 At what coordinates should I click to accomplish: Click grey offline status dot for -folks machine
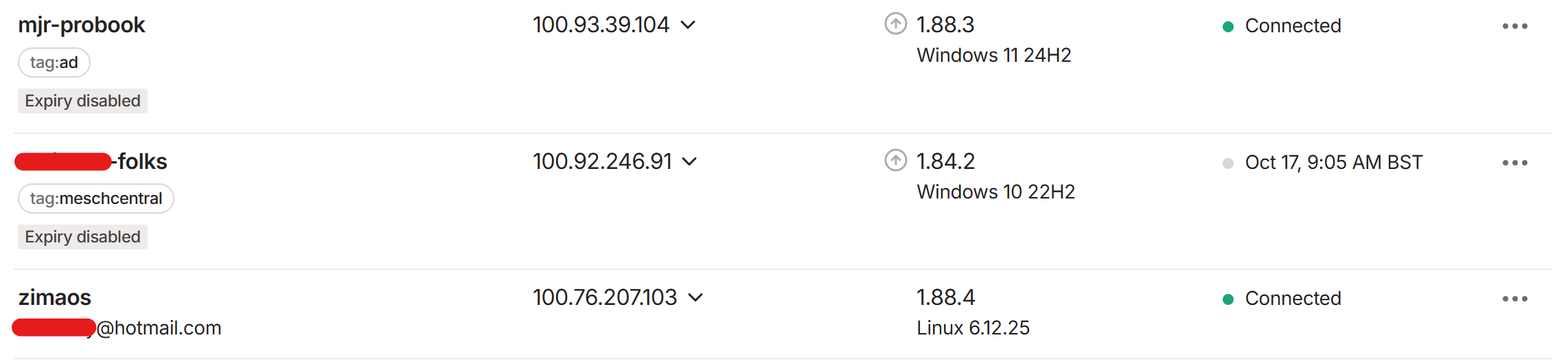1228,163
